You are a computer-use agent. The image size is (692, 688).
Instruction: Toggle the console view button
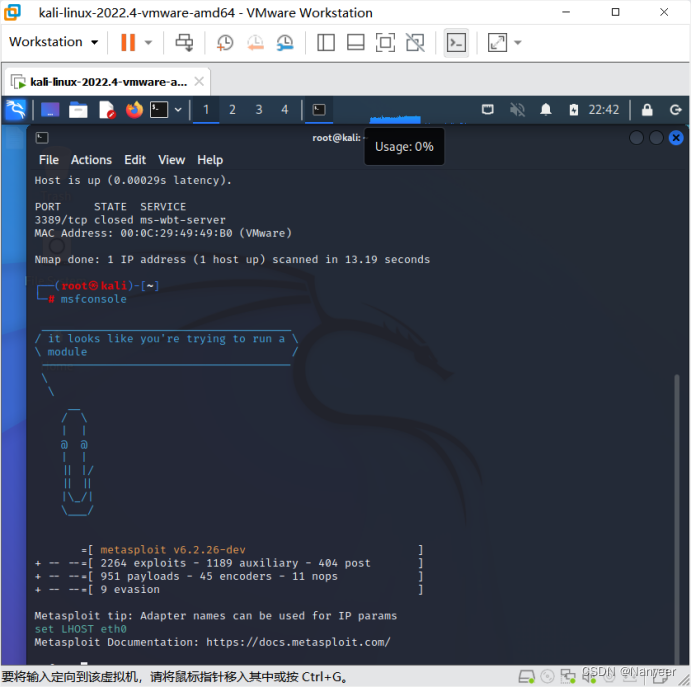(456, 43)
